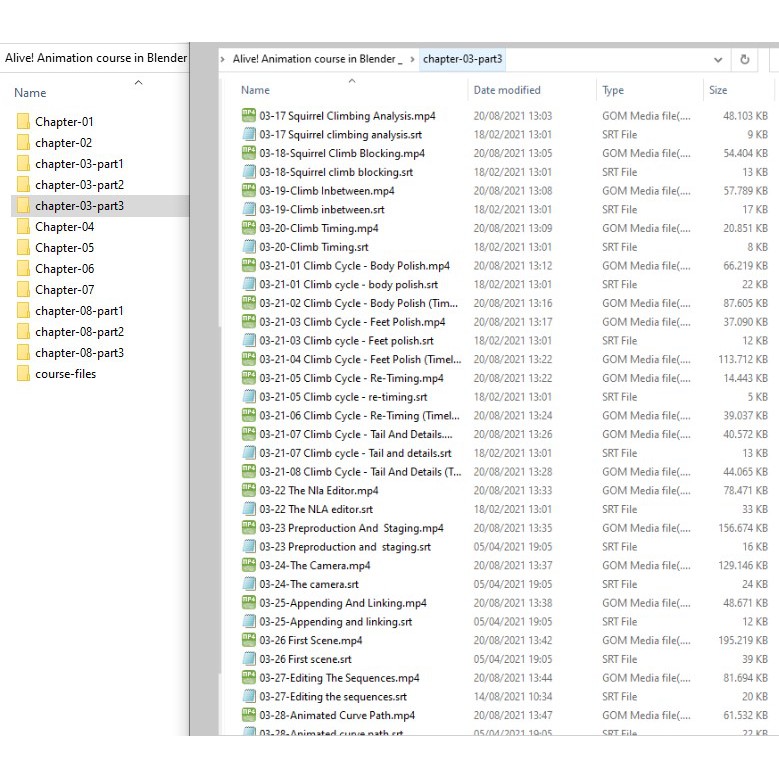Sort files by the Name column header
The image size is (779, 779).
255,90
